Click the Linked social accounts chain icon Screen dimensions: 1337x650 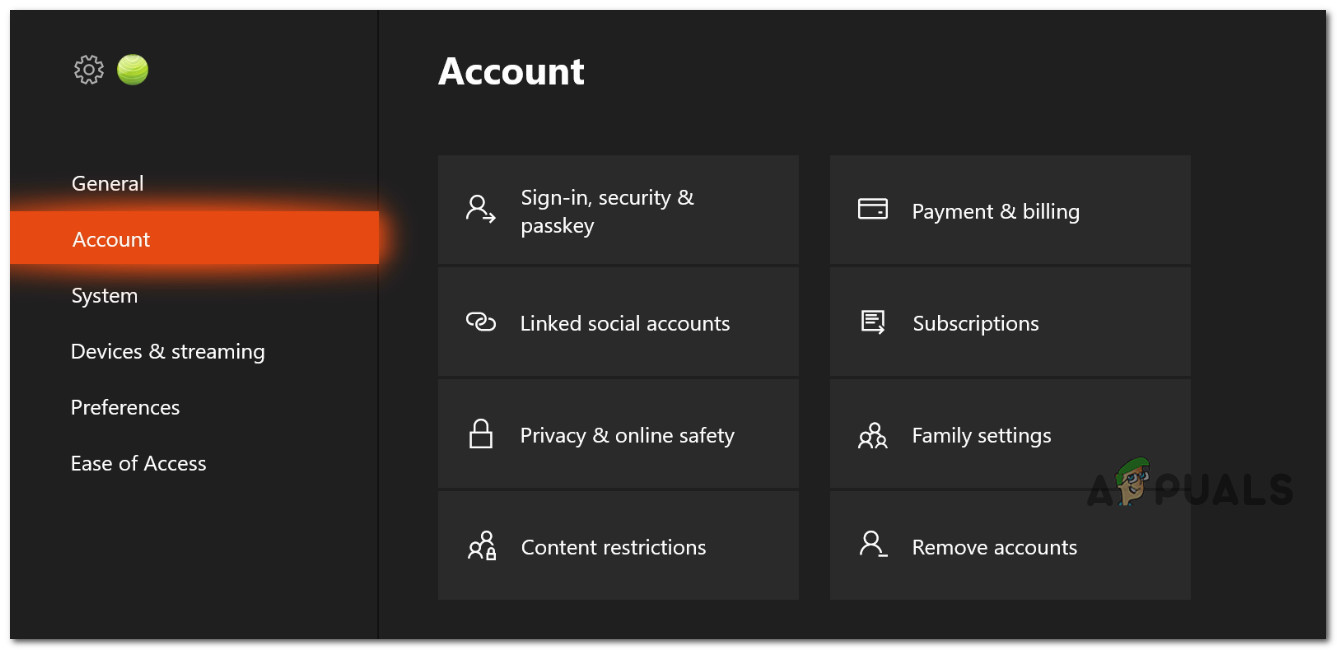click(481, 322)
